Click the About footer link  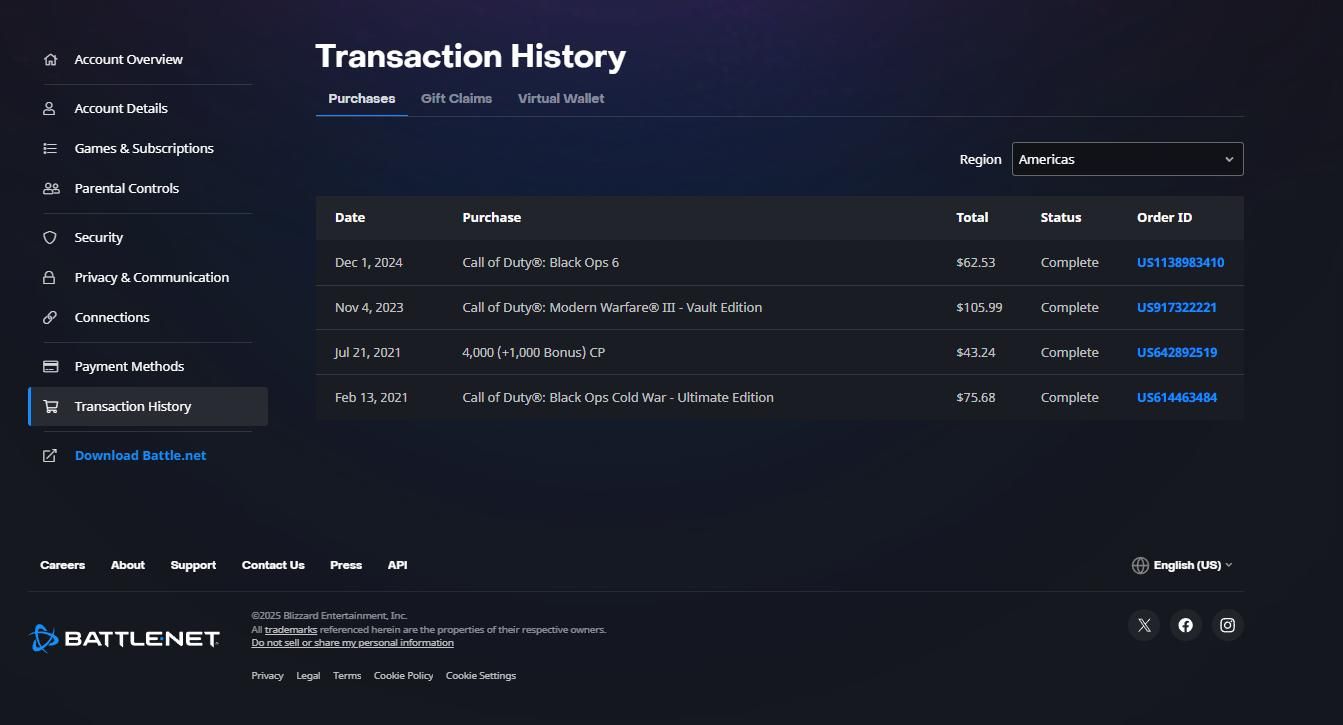[128, 565]
